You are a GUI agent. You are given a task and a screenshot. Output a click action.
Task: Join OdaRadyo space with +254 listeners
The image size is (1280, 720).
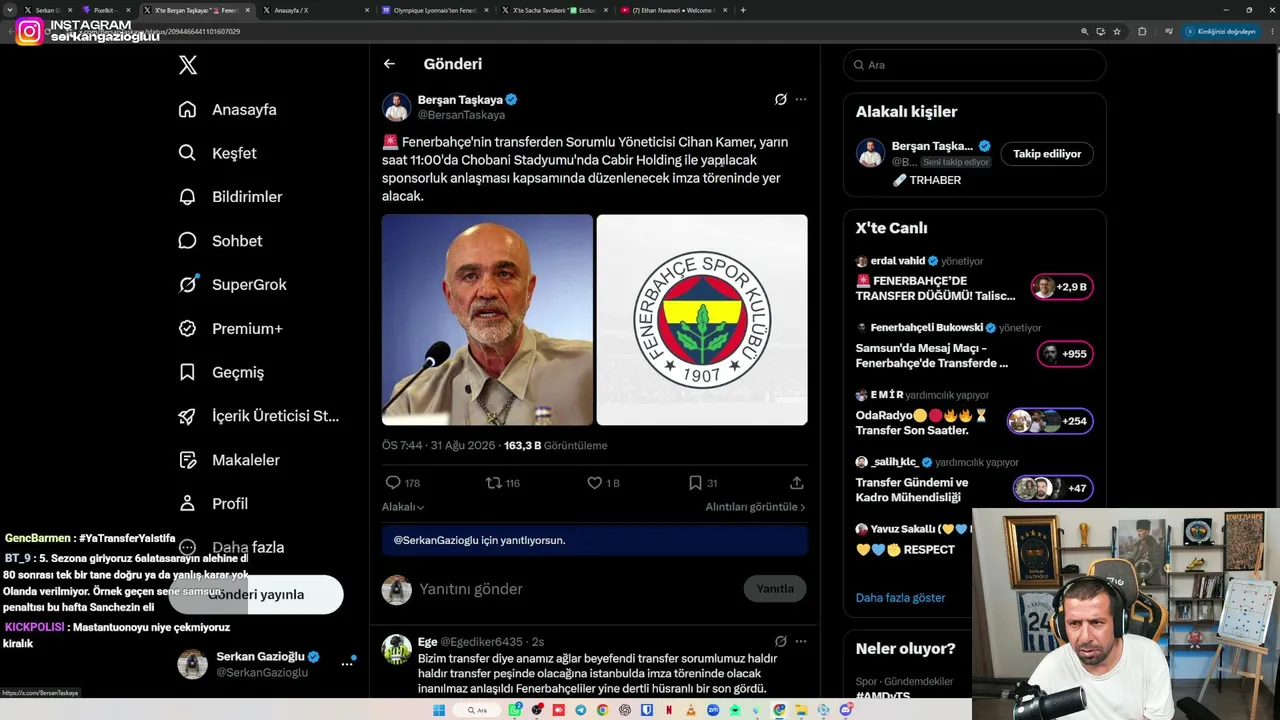1050,421
